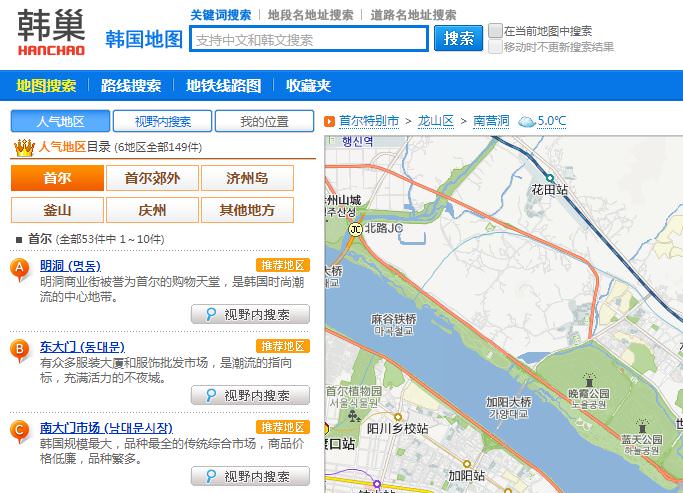Click the 南营洞 breadcrumb link
The height and width of the screenshot is (493, 683).
click(491, 121)
